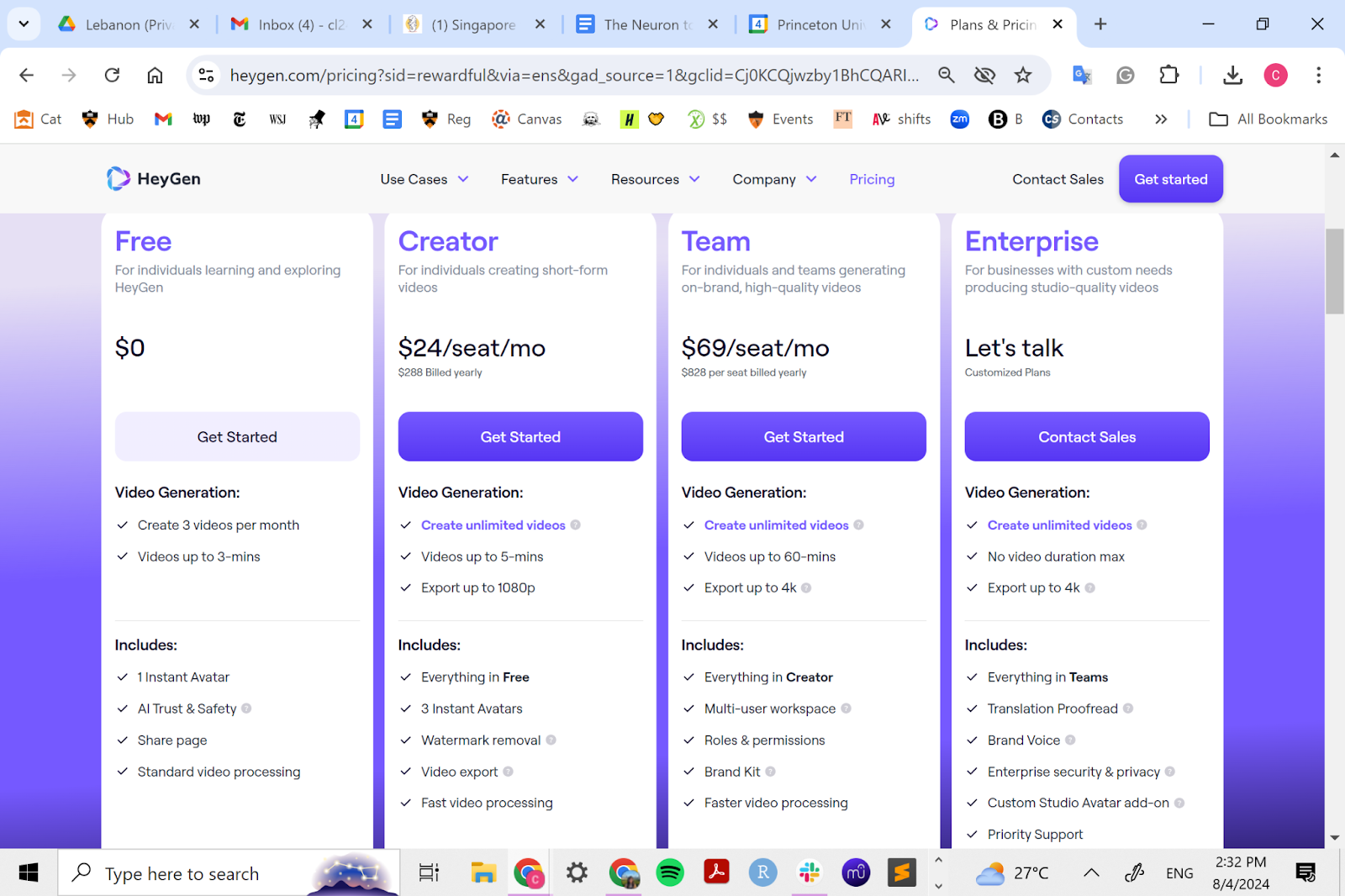Click info icon beside Team's Export up to 4k
1345x896 pixels.
coord(807,588)
